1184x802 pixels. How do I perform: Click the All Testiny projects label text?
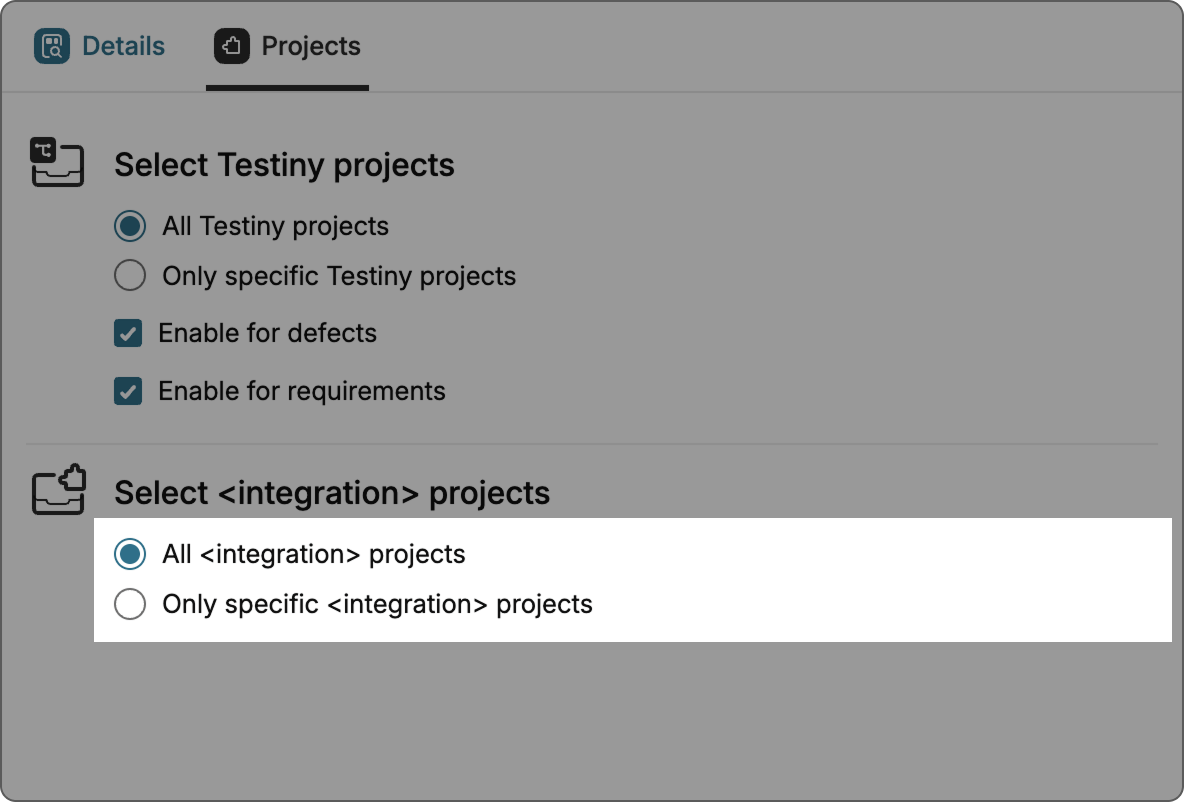coord(275,226)
